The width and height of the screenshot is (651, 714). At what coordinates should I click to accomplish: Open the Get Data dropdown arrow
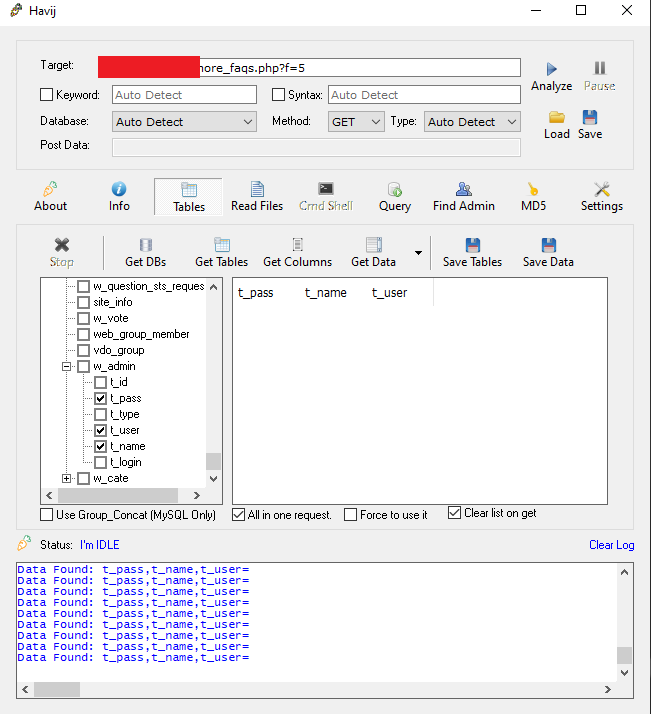click(418, 253)
